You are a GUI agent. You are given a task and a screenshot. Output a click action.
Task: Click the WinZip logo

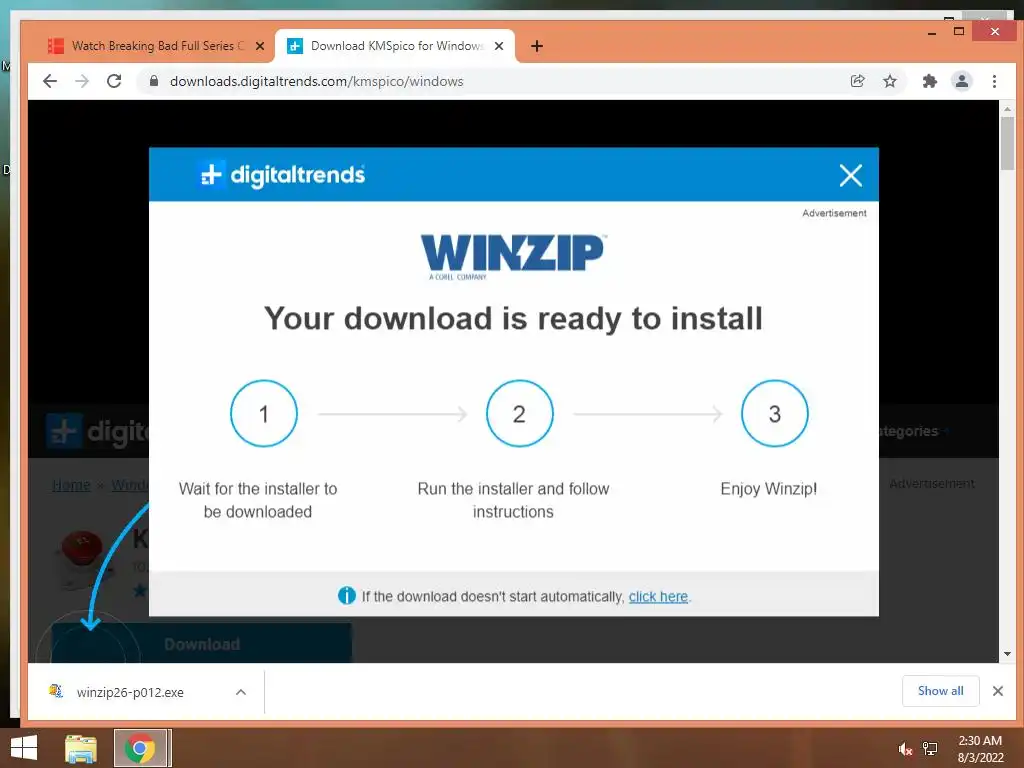(513, 257)
